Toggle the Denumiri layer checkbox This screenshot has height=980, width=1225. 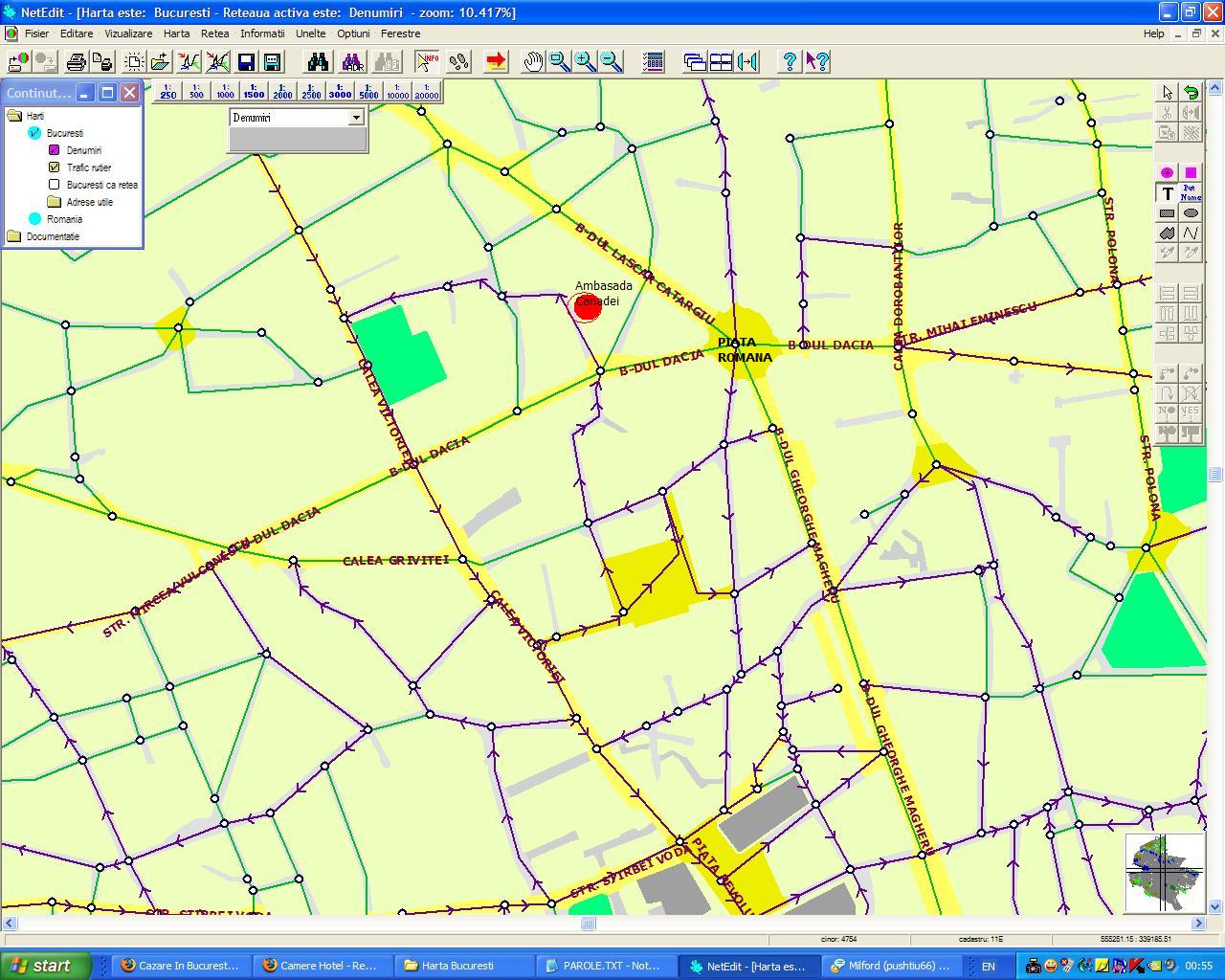[55, 150]
